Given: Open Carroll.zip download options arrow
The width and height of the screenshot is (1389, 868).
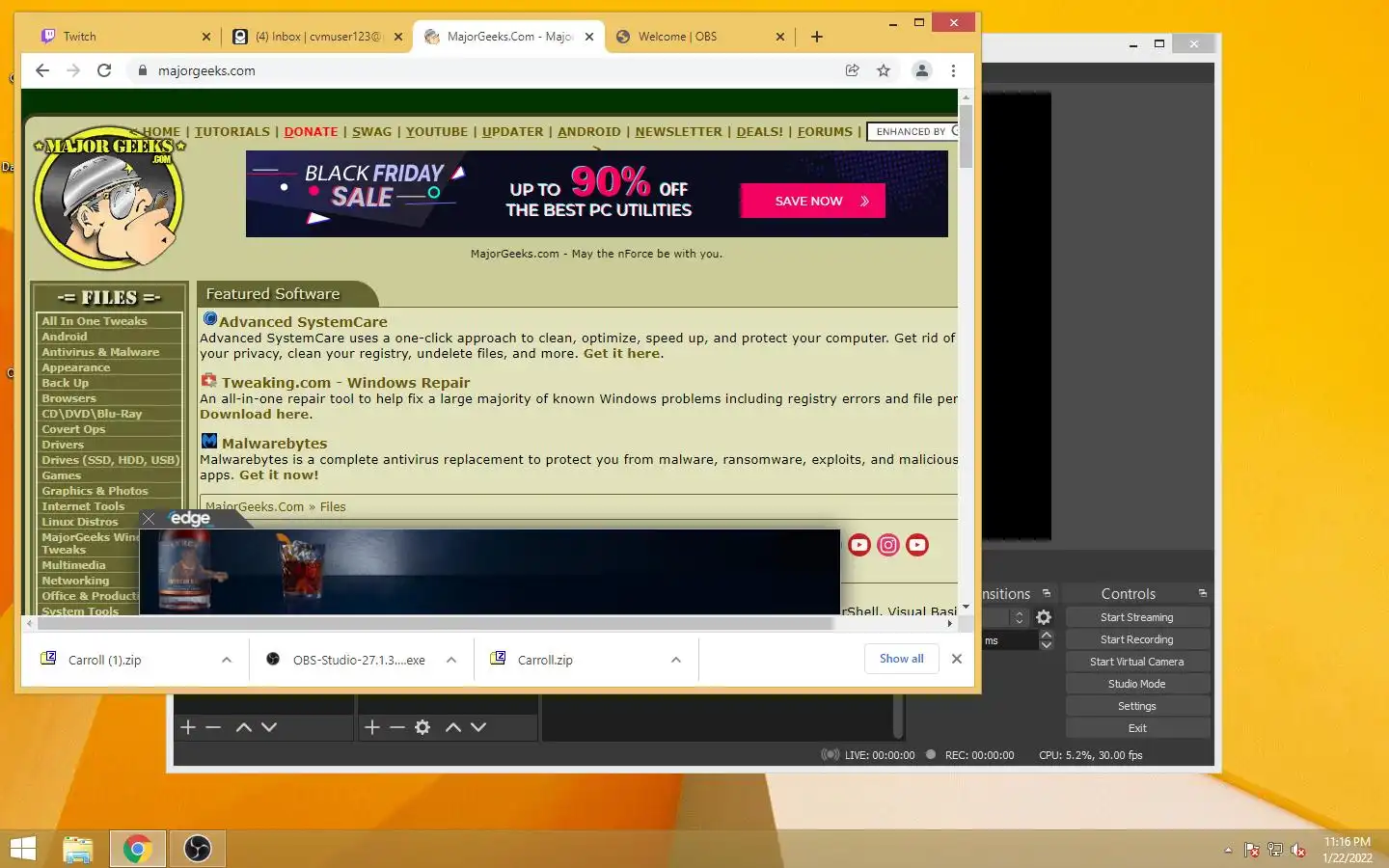Looking at the screenshot, I should 676,660.
